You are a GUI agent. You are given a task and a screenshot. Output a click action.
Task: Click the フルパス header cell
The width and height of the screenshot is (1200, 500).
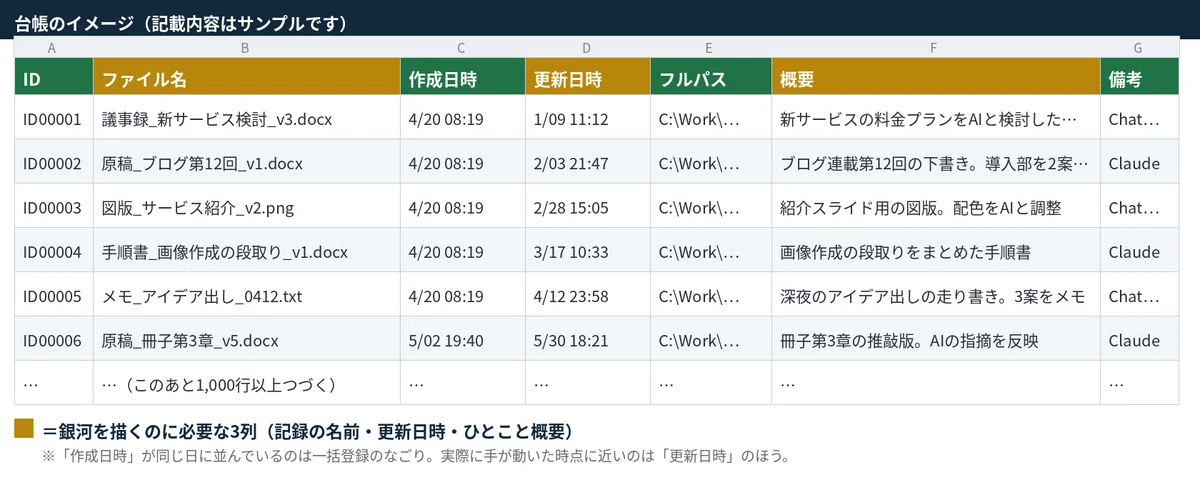pyautogui.click(x=711, y=79)
